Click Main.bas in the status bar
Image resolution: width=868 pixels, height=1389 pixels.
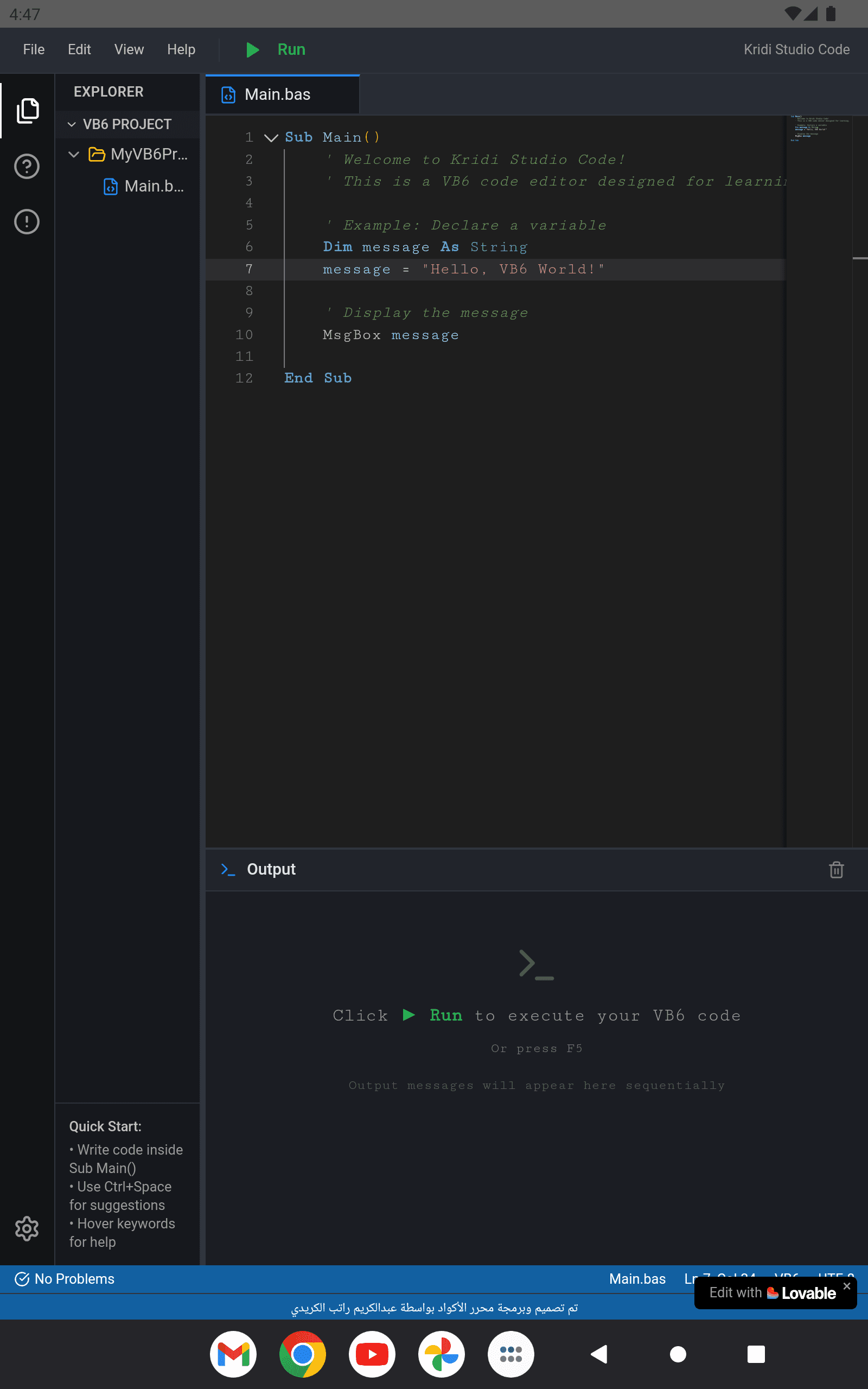click(x=637, y=1279)
